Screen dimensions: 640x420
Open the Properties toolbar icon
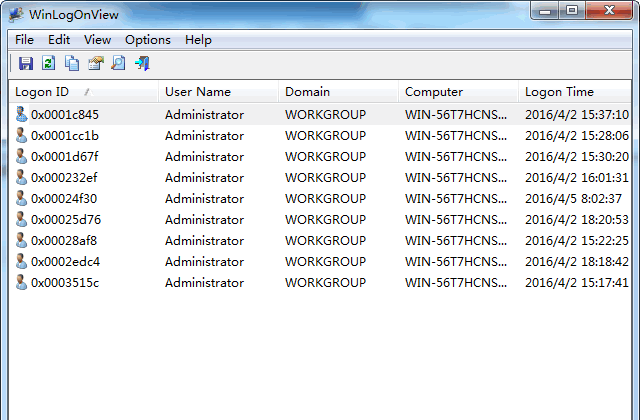96,63
